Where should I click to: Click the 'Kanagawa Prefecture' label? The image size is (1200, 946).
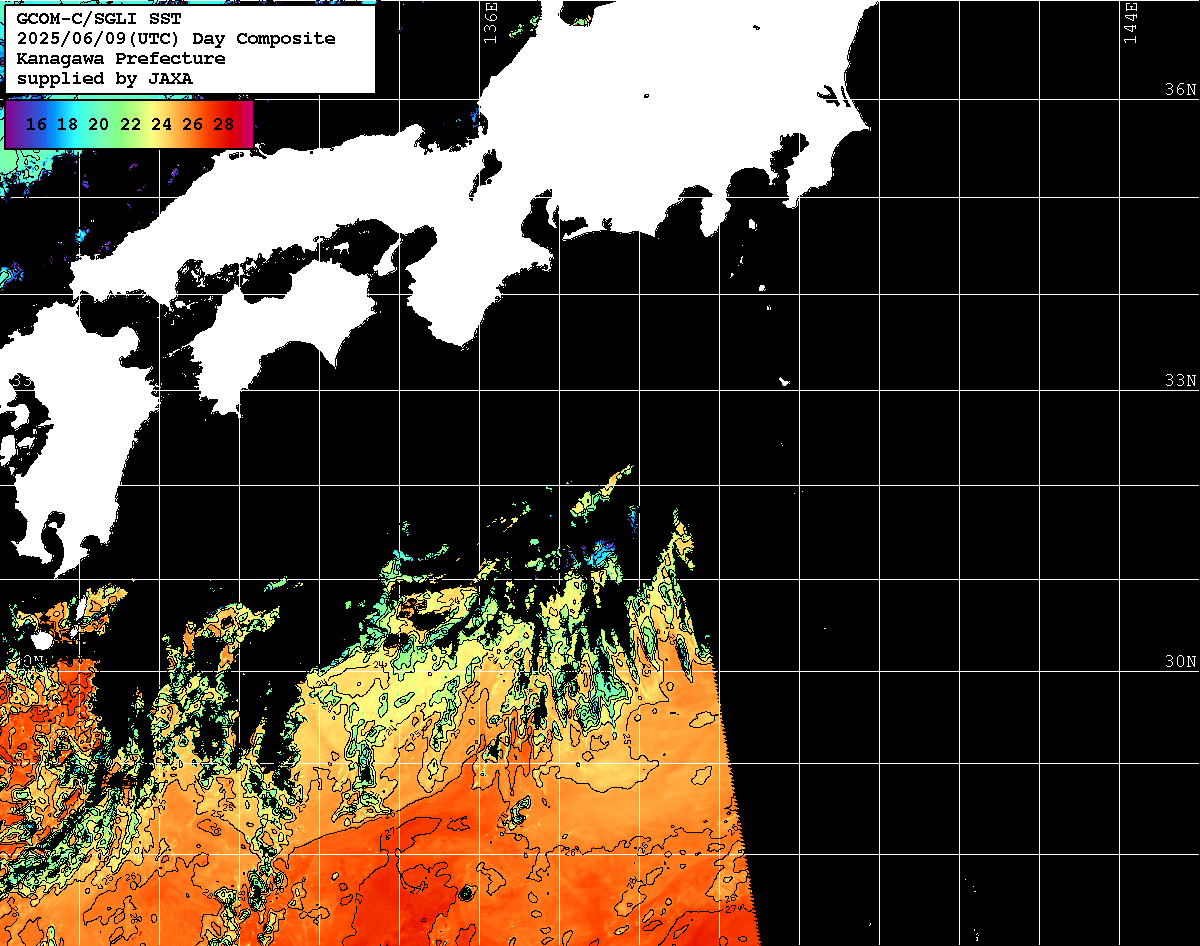tap(121, 59)
